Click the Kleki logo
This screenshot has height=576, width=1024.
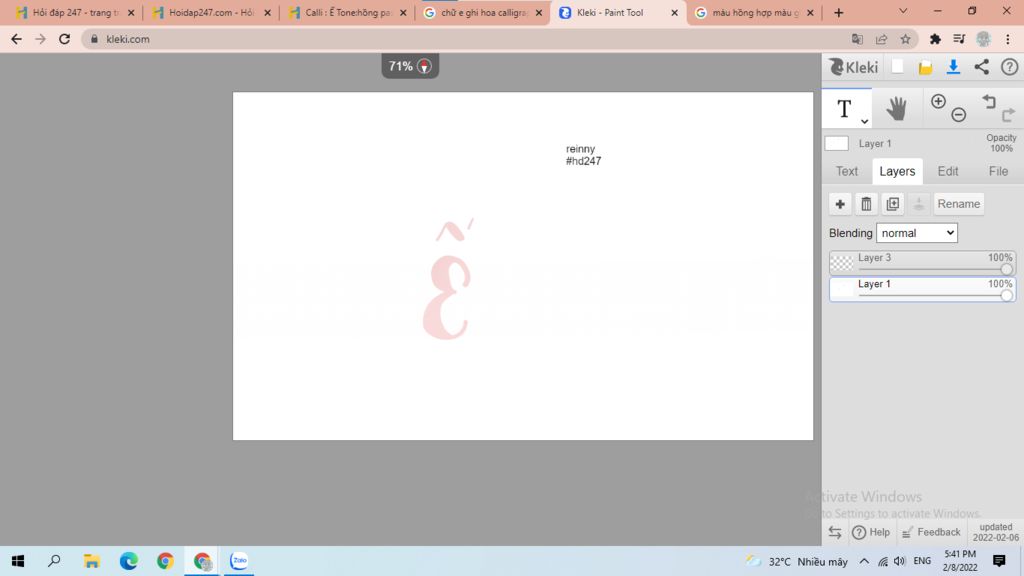pyautogui.click(x=853, y=67)
